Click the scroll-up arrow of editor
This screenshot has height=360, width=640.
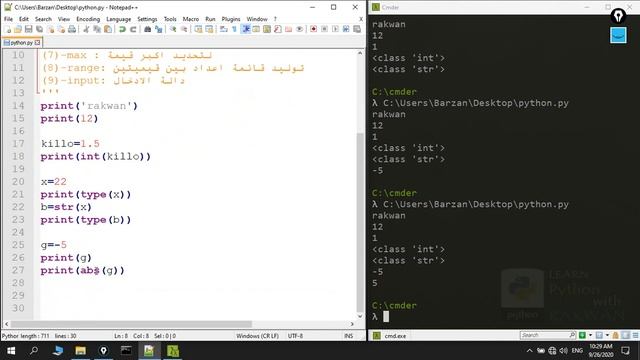coord(360,53)
